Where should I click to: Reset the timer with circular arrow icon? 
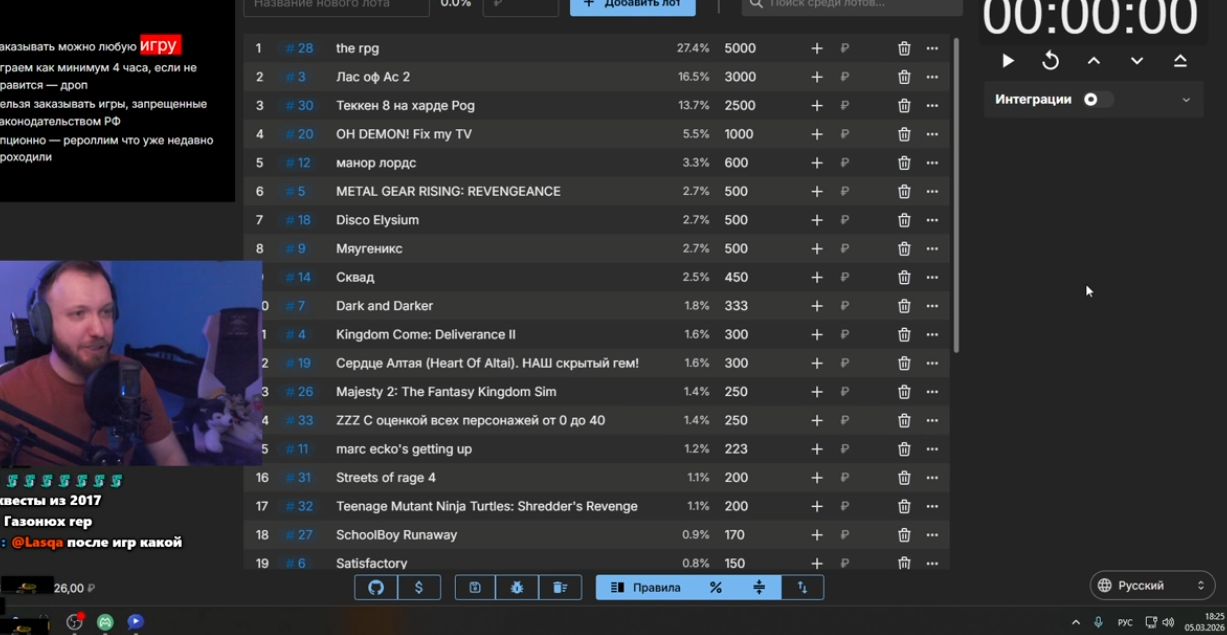[x=1051, y=61]
